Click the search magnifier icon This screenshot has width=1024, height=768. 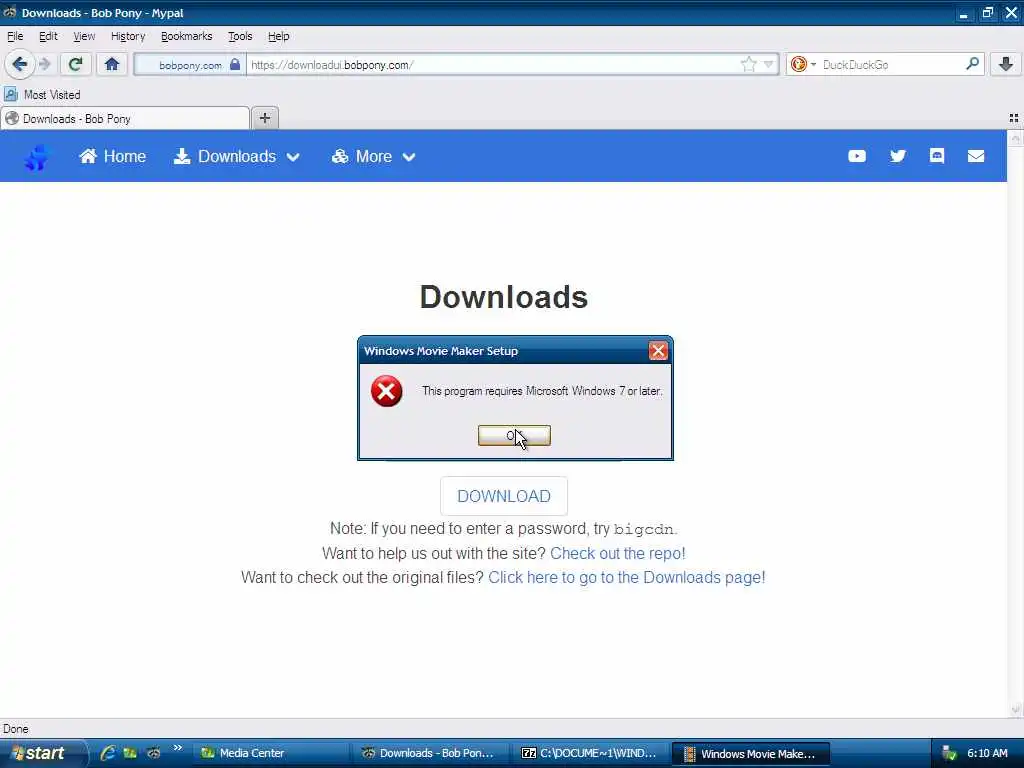972,64
